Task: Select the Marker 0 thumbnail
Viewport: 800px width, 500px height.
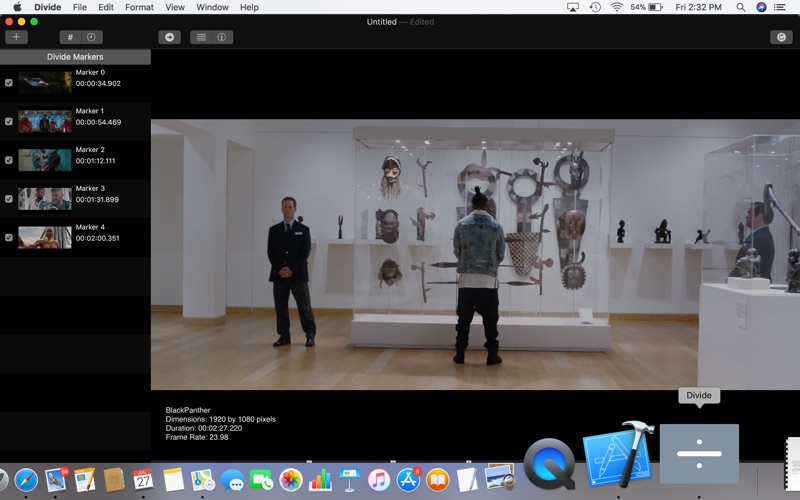Action: coord(45,83)
